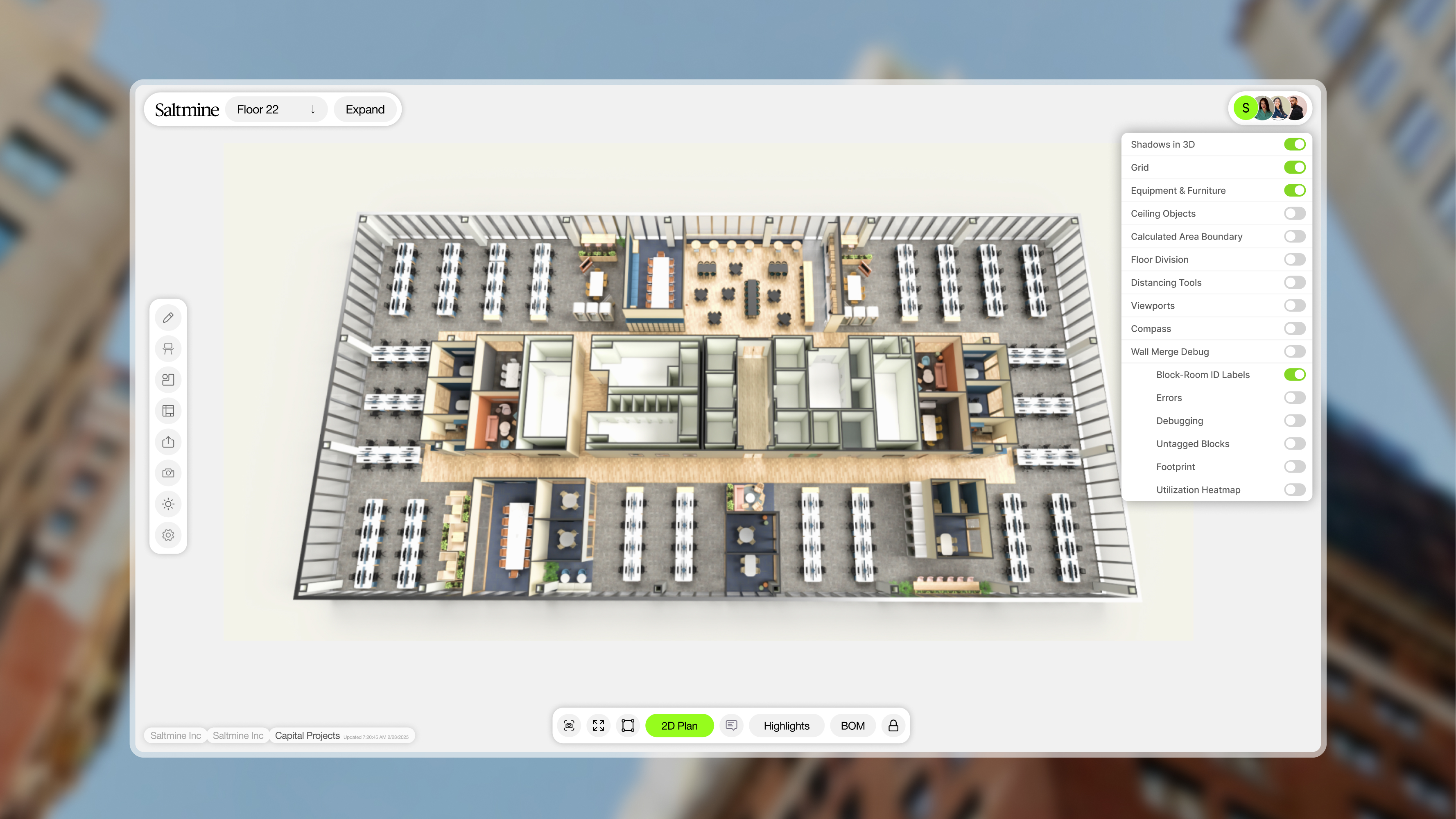Select the pencil edit tool
Image resolution: width=1456 pixels, height=819 pixels.
tap(168, 318)
